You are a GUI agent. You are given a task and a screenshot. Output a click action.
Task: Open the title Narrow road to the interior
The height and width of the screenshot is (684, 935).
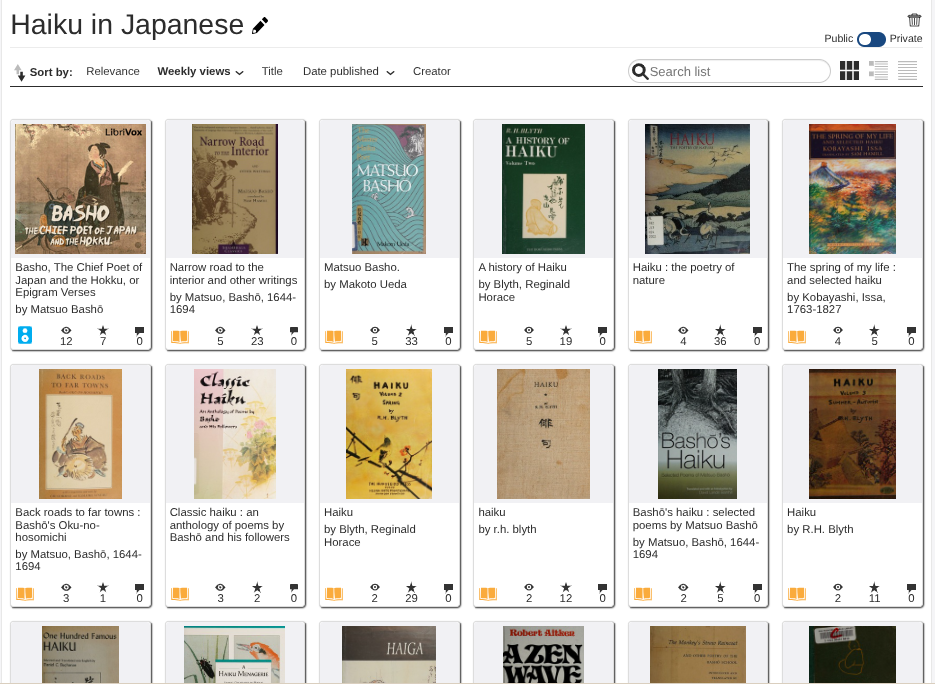point(233,274)
